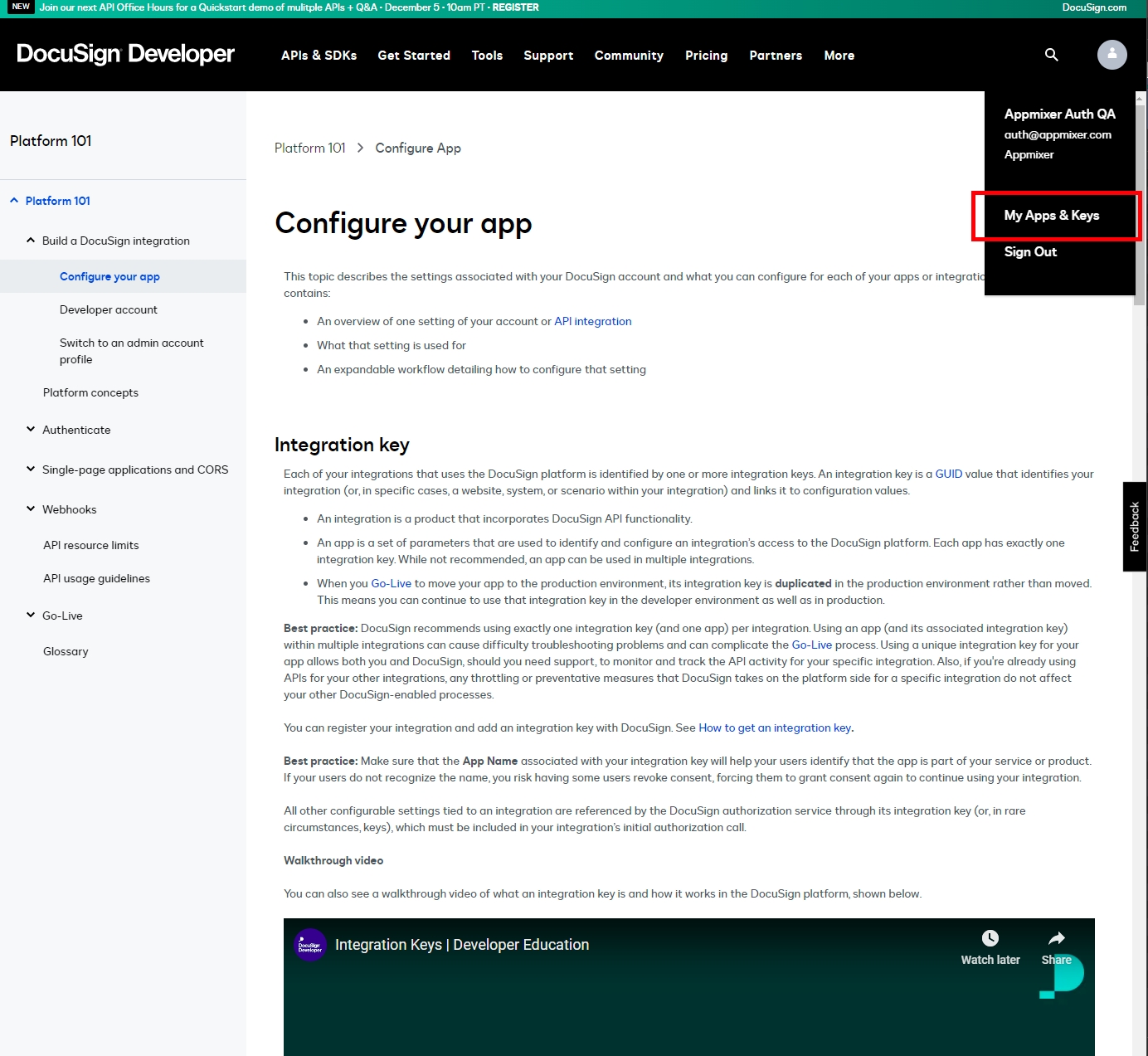Expand the Authenticate sidebar section
This screenshot has width=1148, height=1056.
coord(31,430)
